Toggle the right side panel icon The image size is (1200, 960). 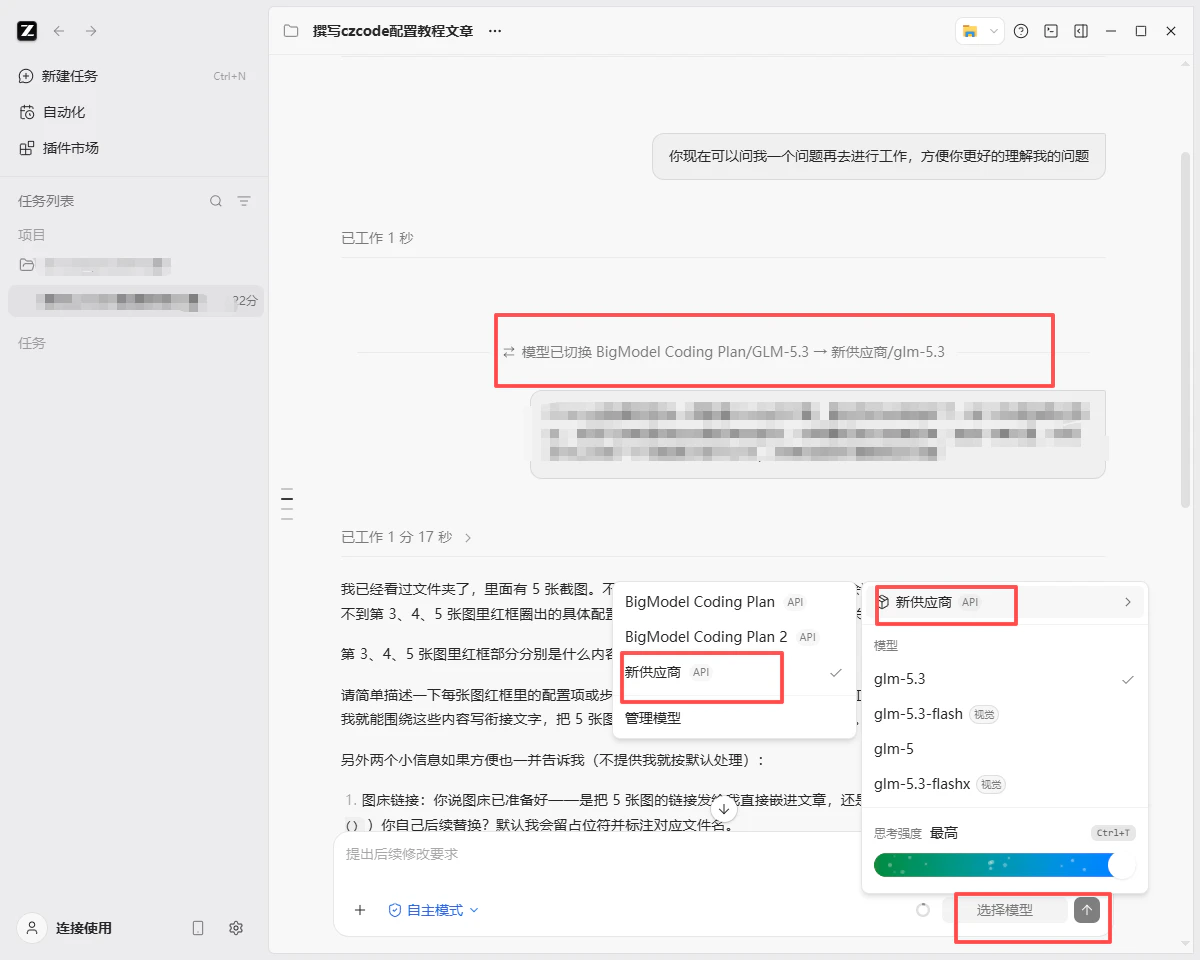(x=1081, y=31)
